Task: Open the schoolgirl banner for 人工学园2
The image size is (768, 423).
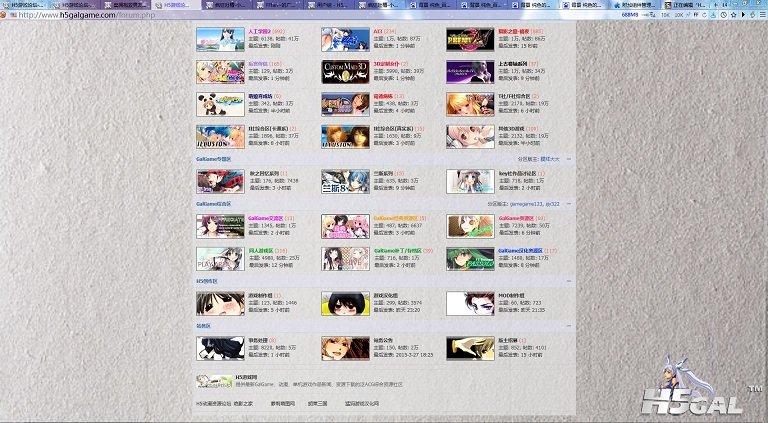Action: (x=220, y=39)
